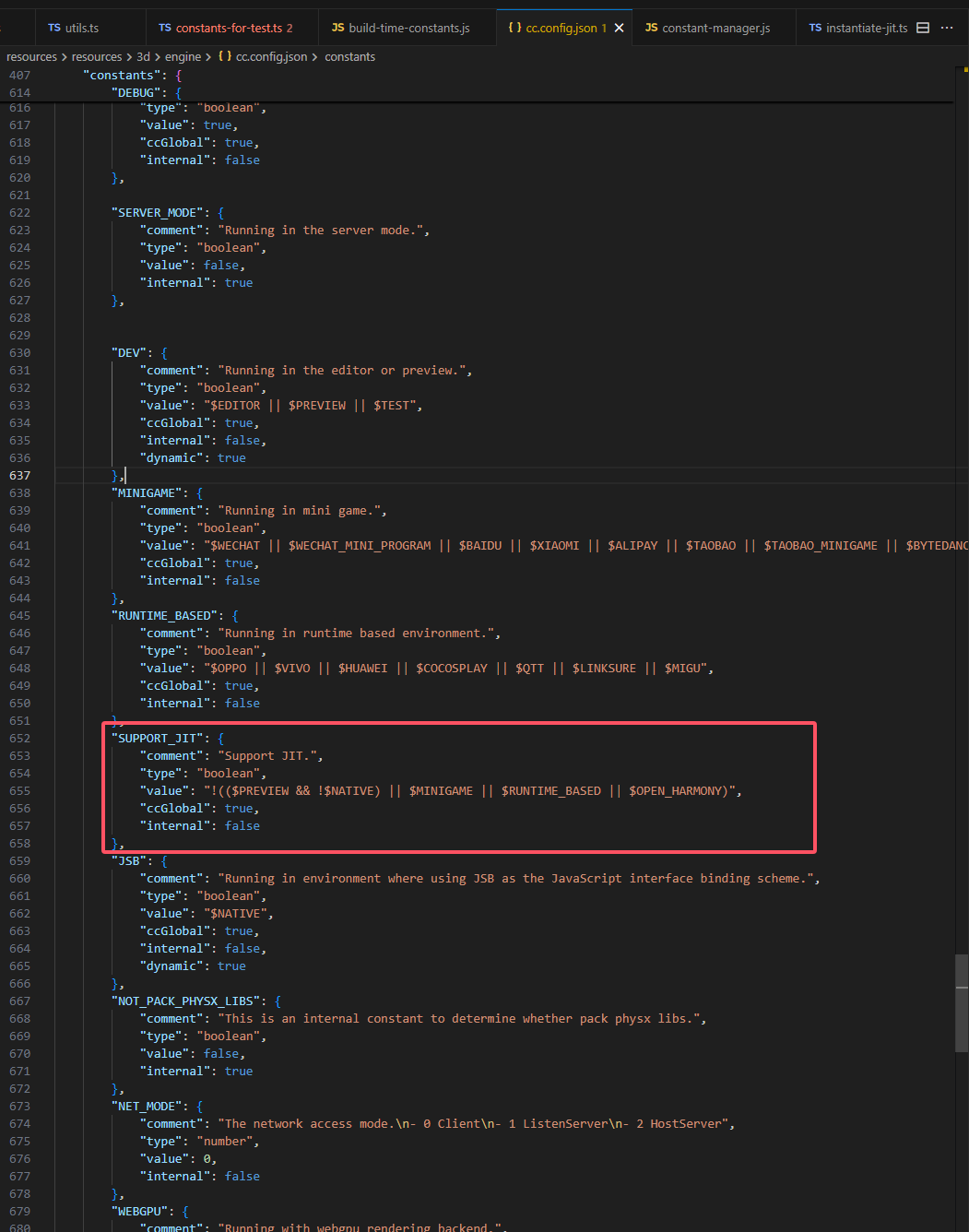This screenshot has width=969, height=1232.
Task: Open the cc.config.json breadcrumb
Action: pos(263,57)
